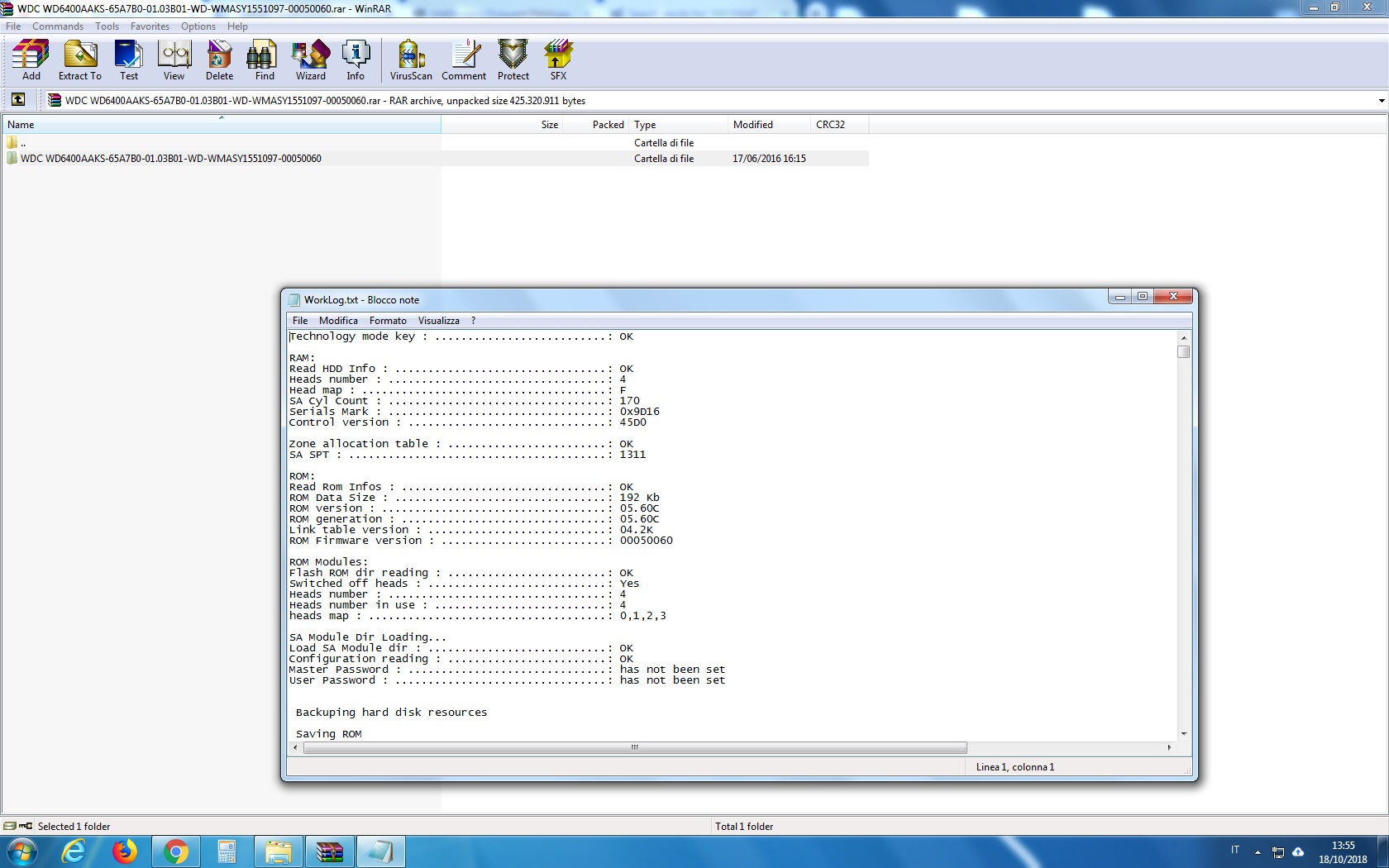The image size is (1389, 868).
Task: Click the Notepad vertical scrollbar down arrow
Action: tap(1184, 733)
